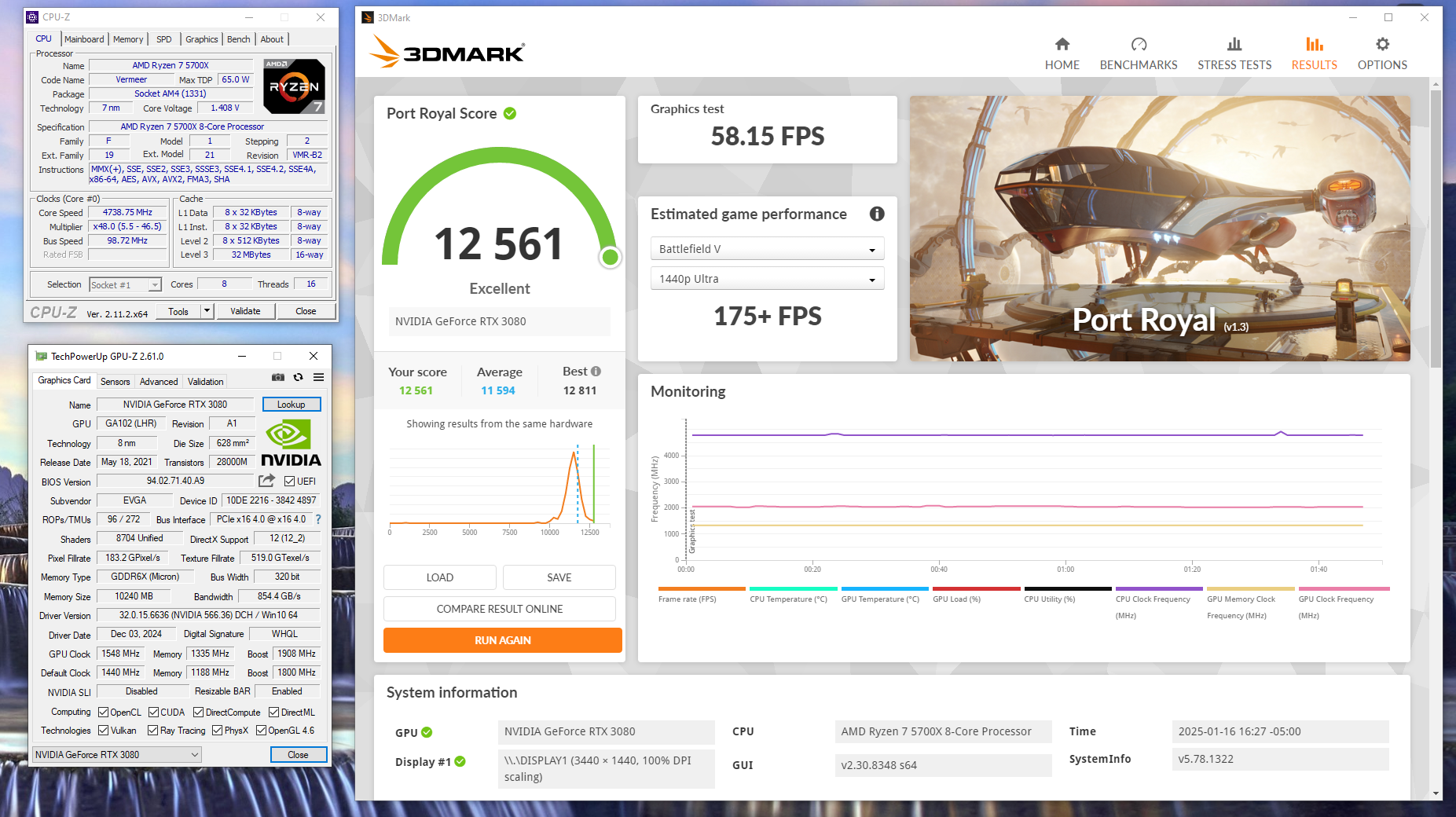Switch to the Sensors tab in GPU-Z
Viewport: 1456px width, 817px height.
click(x=116, y=382)
